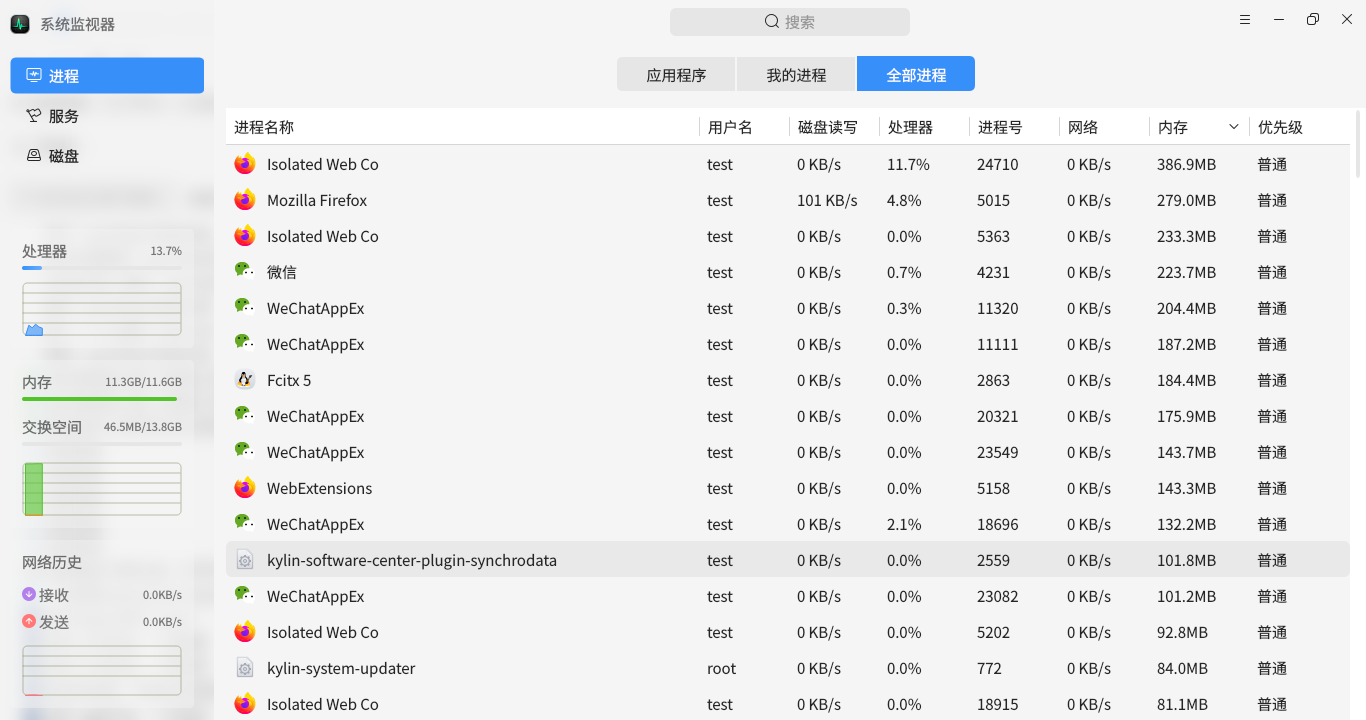
Task: Open the 进程 section in sidebar
Action: pos(107,76)
